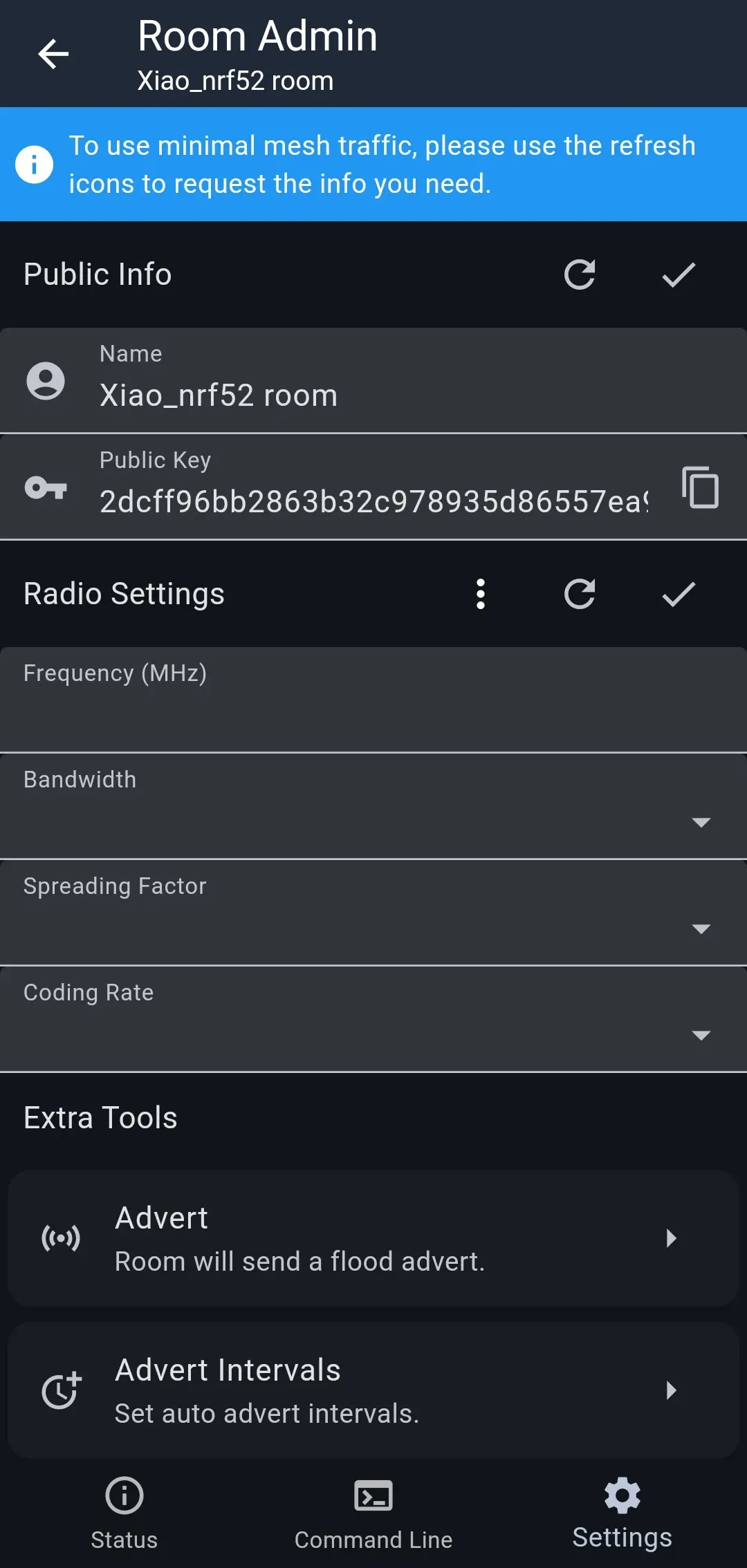Open Advert Intervals settings

[373, 1390]
